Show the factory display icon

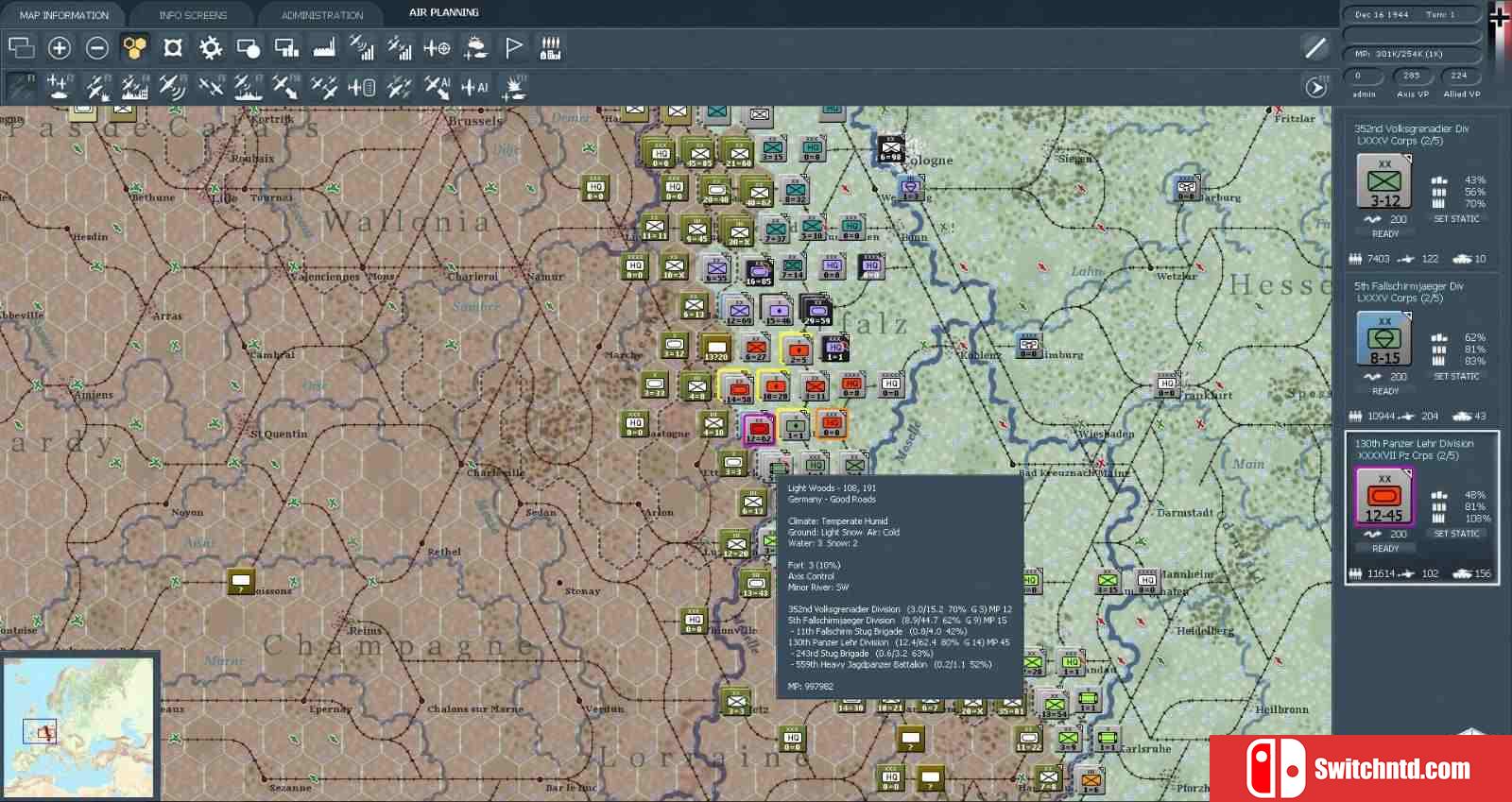tap(324, 47)
